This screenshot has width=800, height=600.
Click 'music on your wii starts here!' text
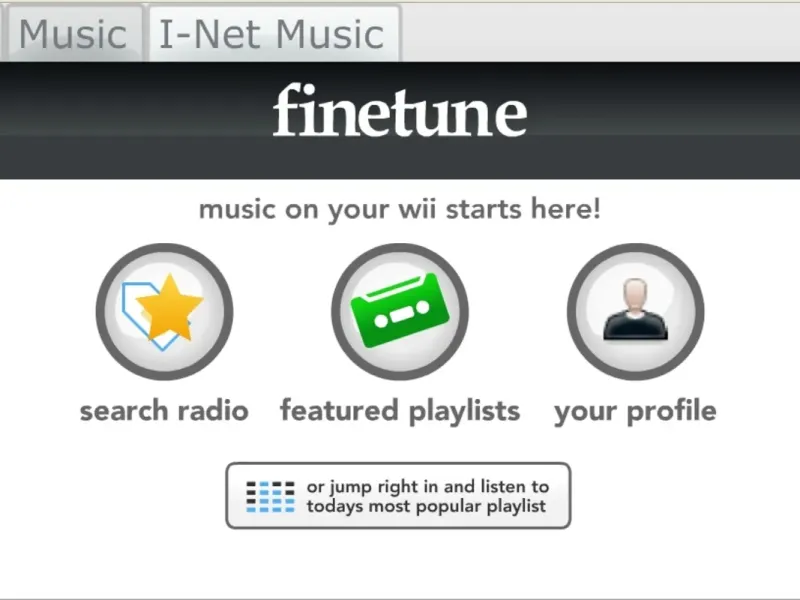coord(400,209)
